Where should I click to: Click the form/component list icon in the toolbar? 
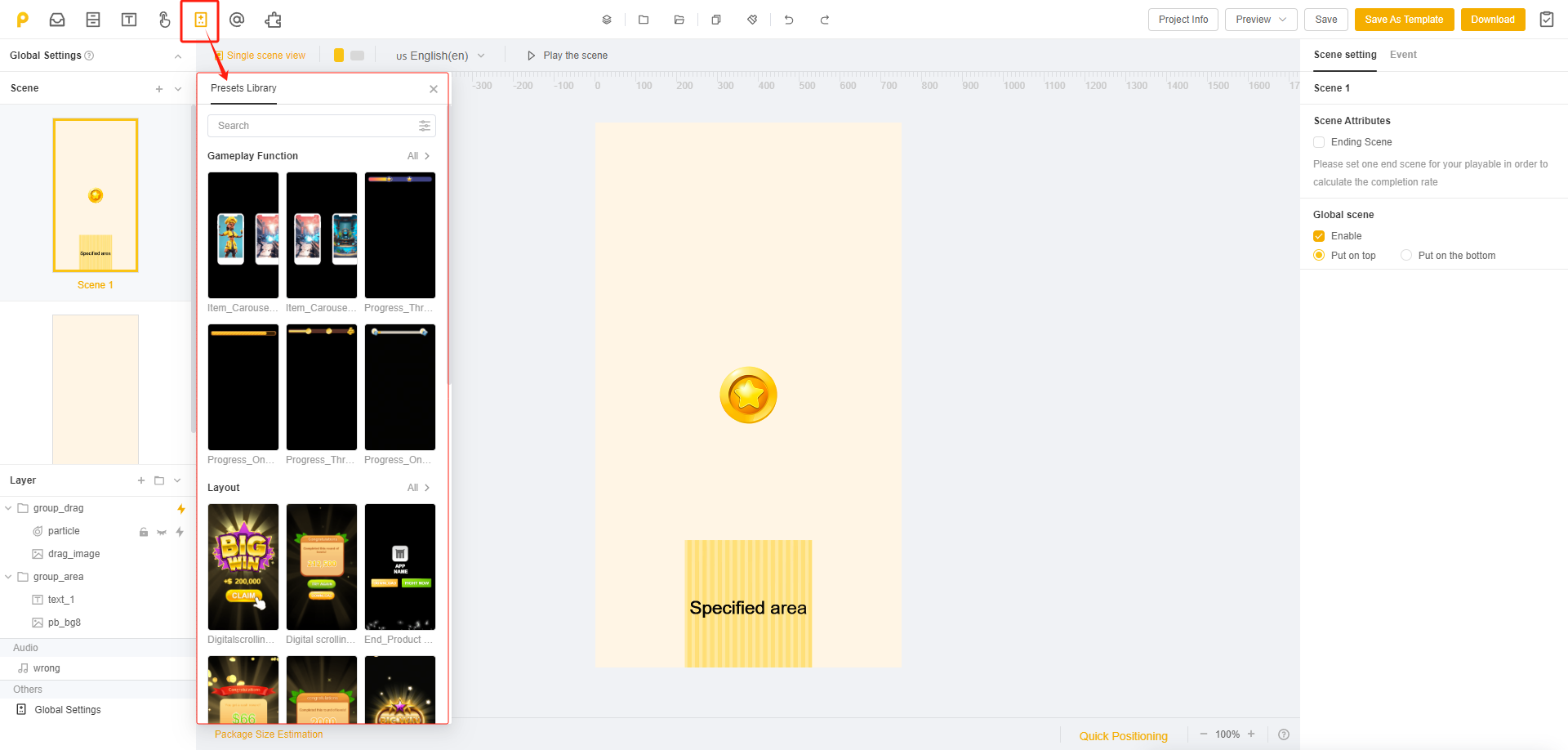[x=93, y=20]
